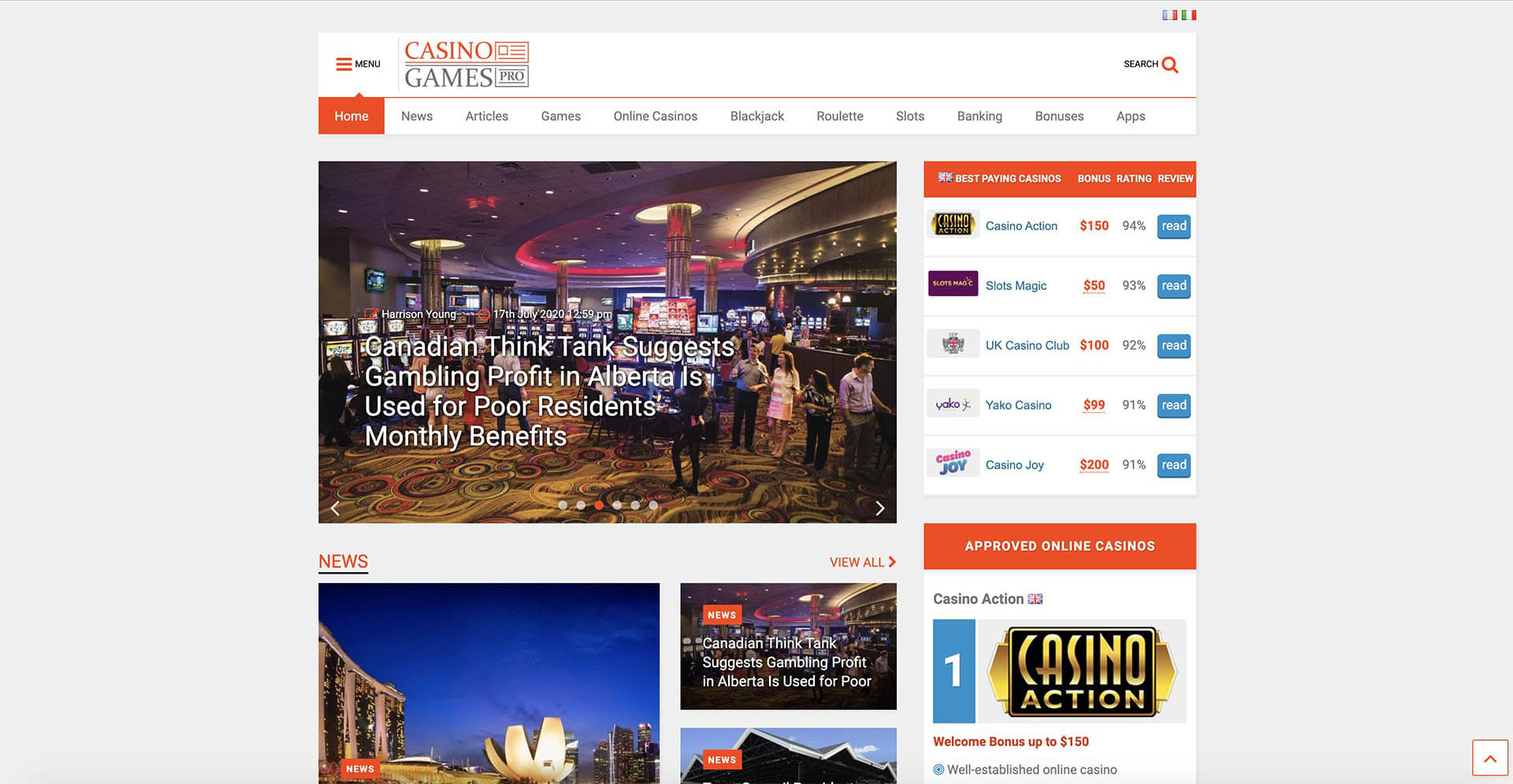1513x784 pixels.
Task: Read the Yako Casino review
Action: [x=1173, y=405]
